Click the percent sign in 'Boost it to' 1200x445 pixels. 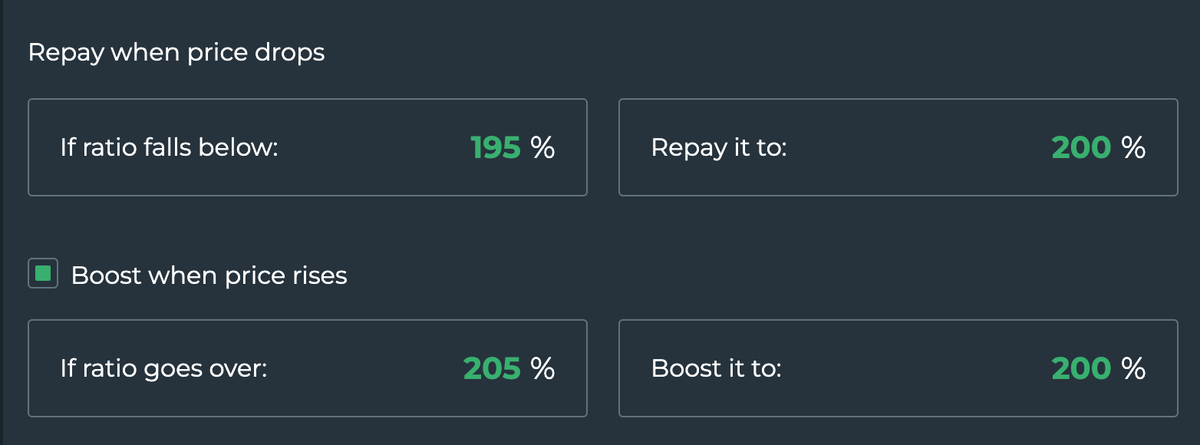click(1133, 368)
